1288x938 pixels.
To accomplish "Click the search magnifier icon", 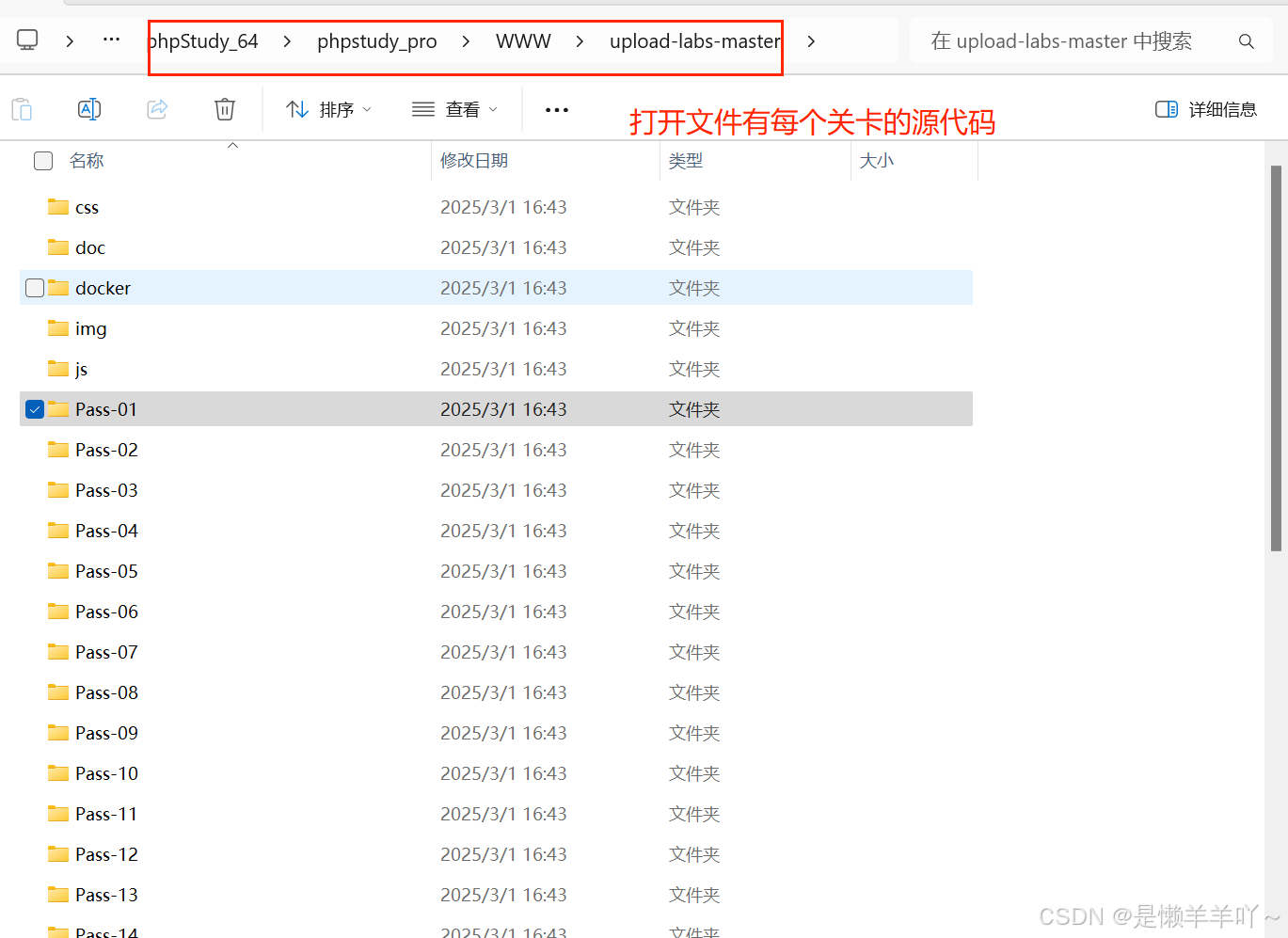I will click(1246, 40).
